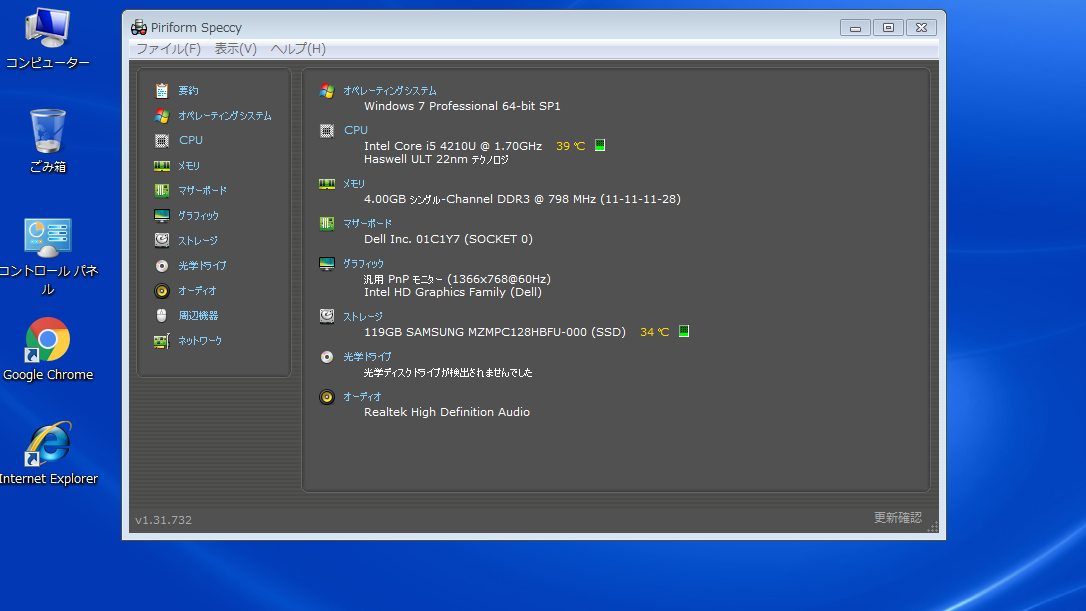
Task: Click monitor graphics icon in summary pane
Action: [x=327, y=263]
